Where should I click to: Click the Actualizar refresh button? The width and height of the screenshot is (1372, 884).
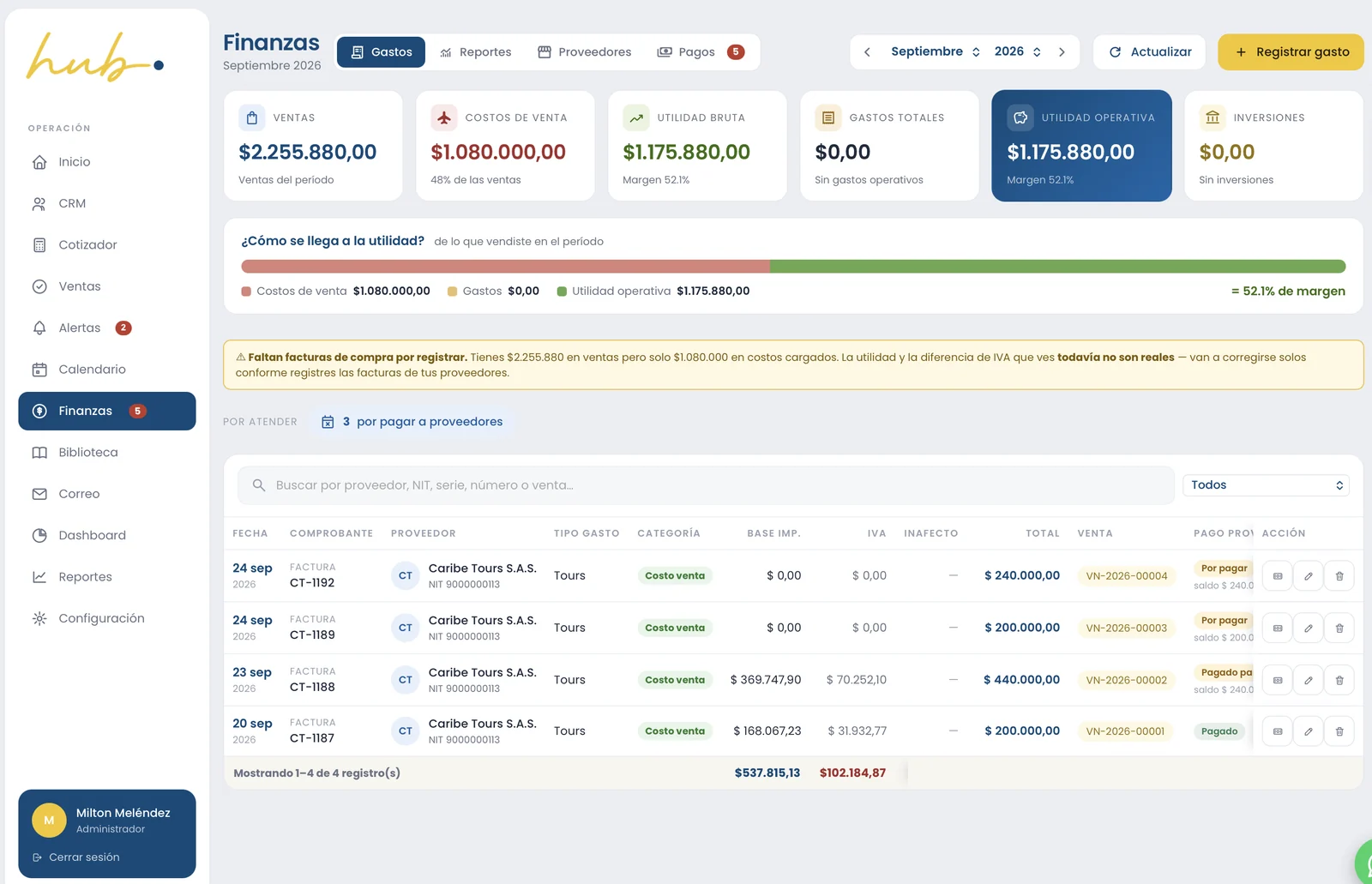tap(1149, 52)
